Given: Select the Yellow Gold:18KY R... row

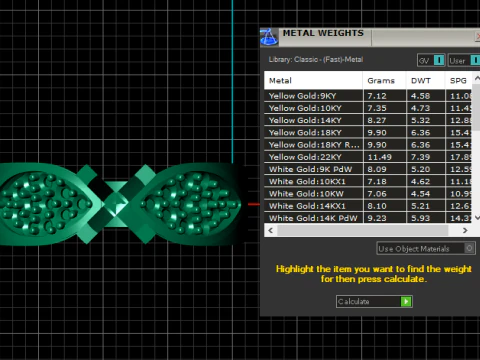Looking at the screenshot, I should pos(368,145).
